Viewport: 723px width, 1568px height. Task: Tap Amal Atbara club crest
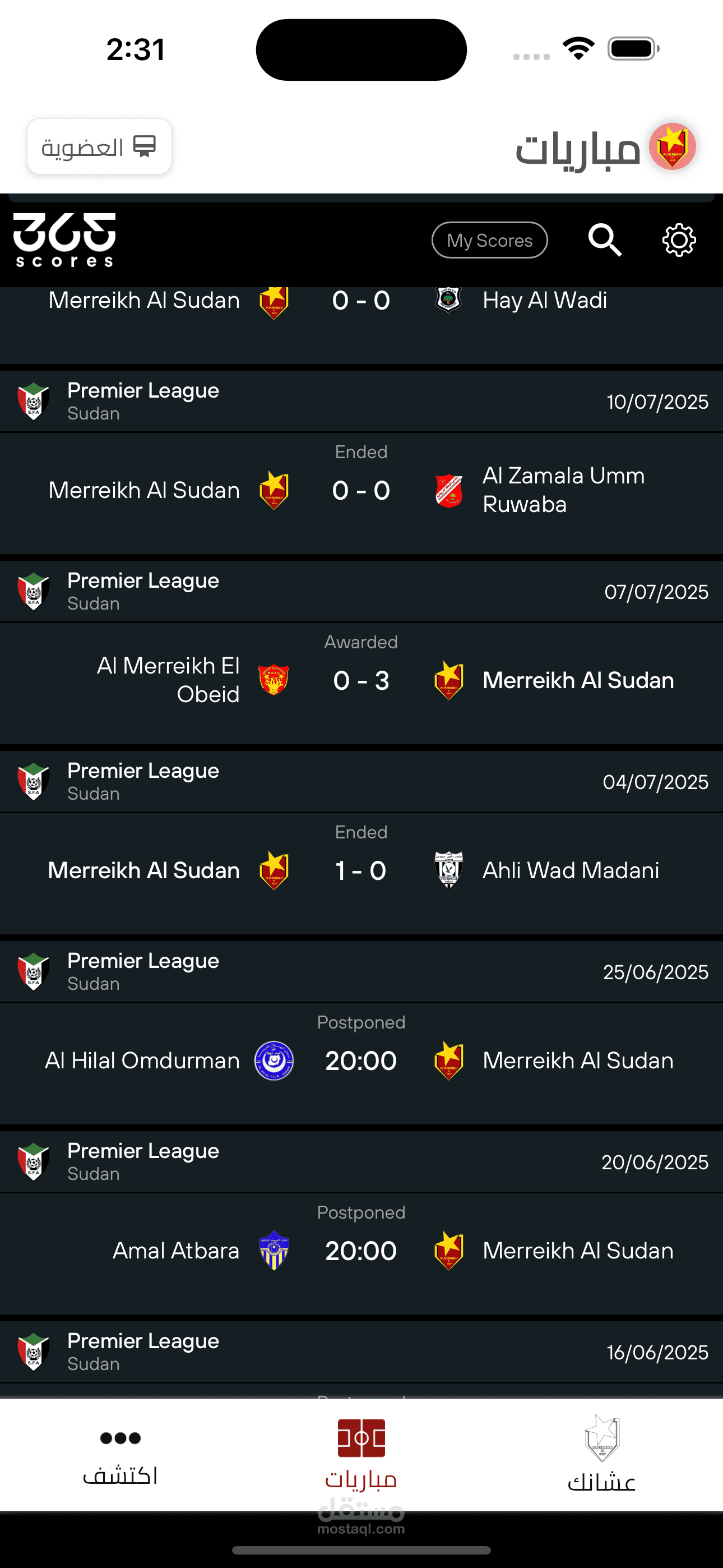pos(274,1251)
